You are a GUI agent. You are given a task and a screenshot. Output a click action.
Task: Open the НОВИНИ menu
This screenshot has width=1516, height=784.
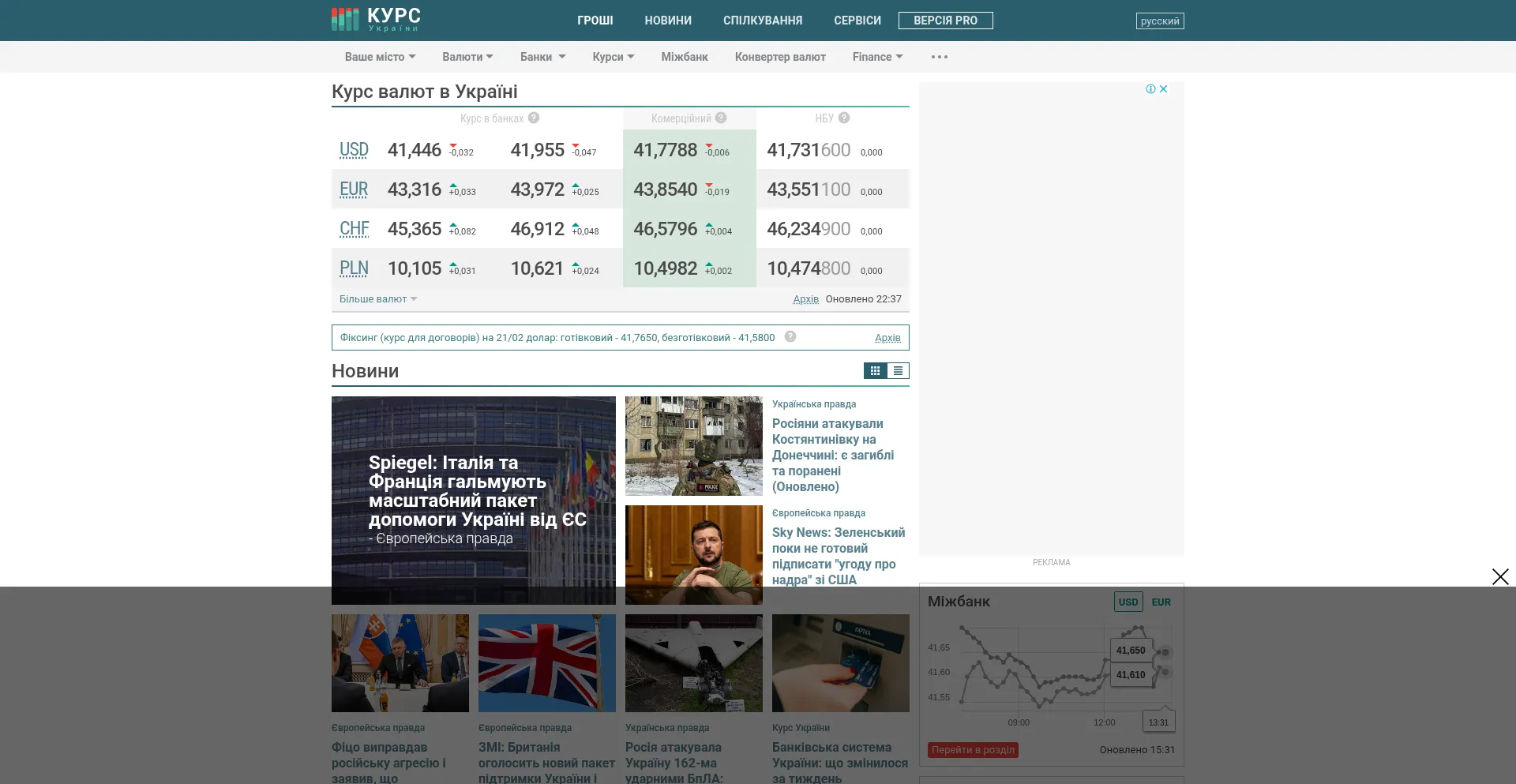tap(668, 21)
